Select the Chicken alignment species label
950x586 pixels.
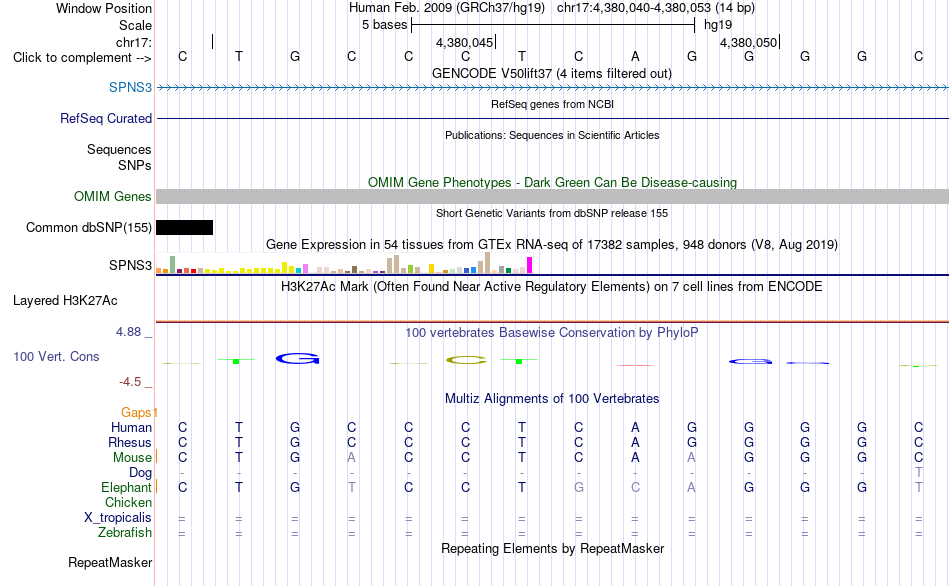[x=128, y=502]
